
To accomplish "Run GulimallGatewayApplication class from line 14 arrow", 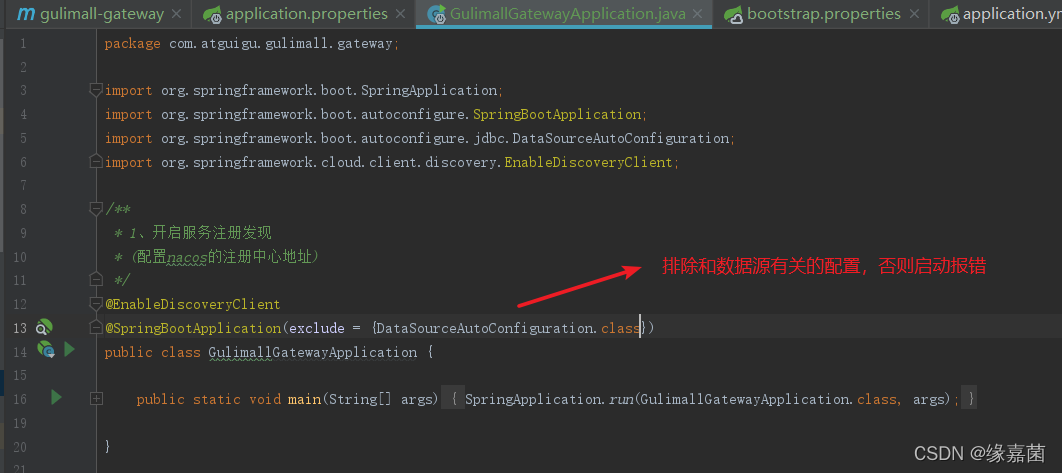I will (69, 350).
